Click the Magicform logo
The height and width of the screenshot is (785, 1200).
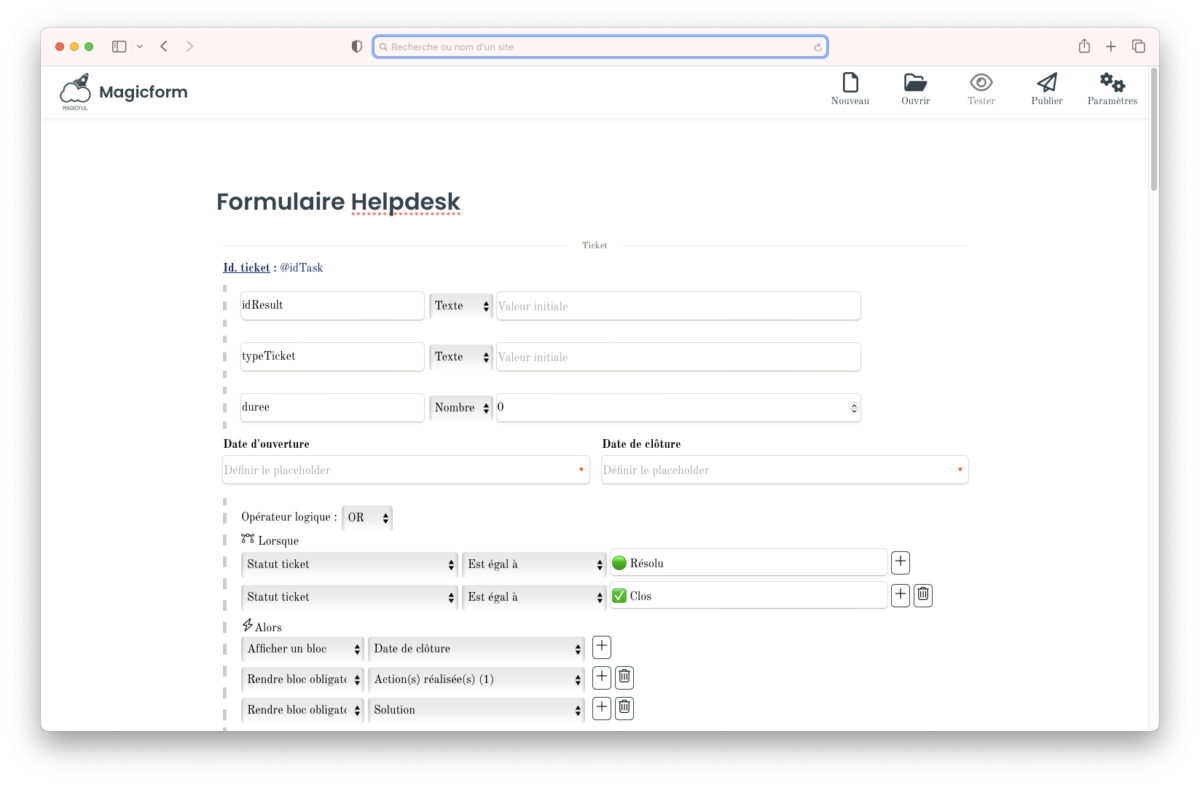(x=124, y=93)
